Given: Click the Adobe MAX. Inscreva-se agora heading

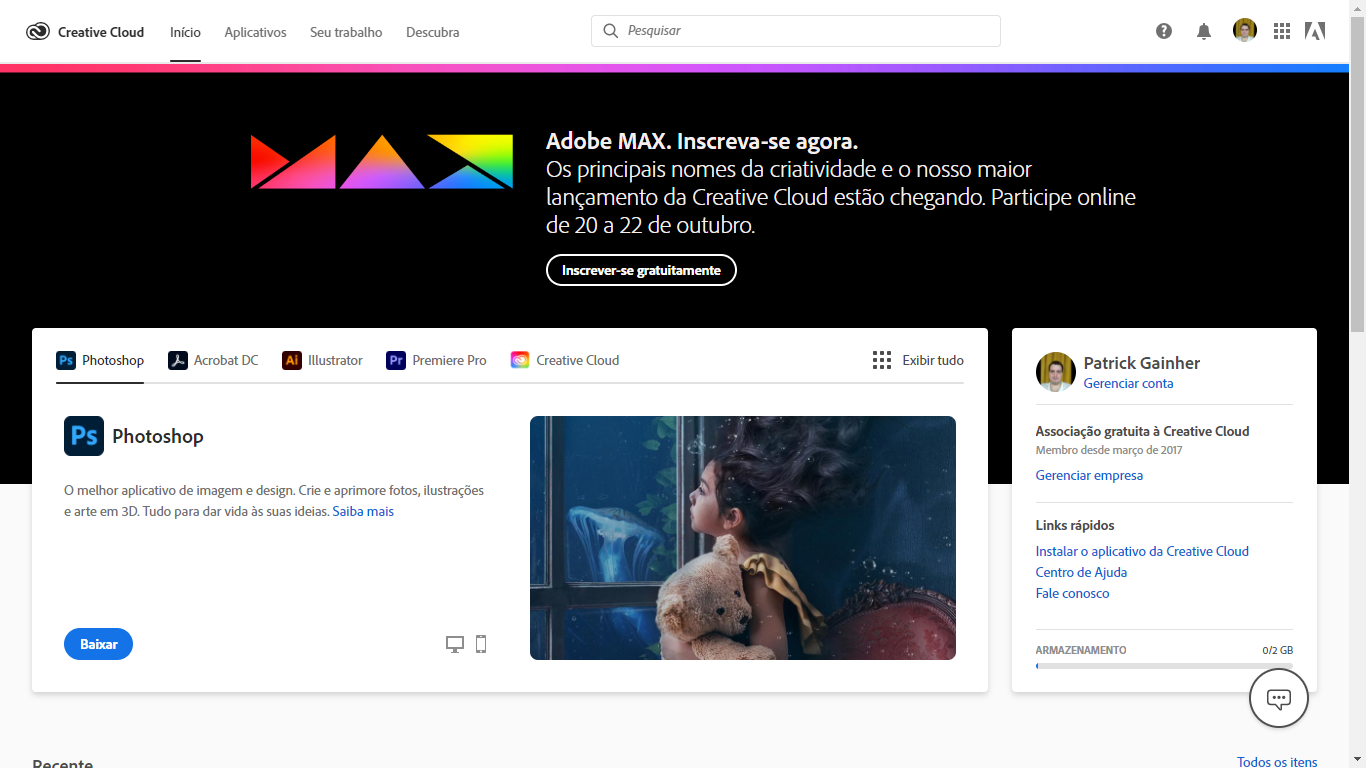Looking at the screenshot, I should point(702,141).
